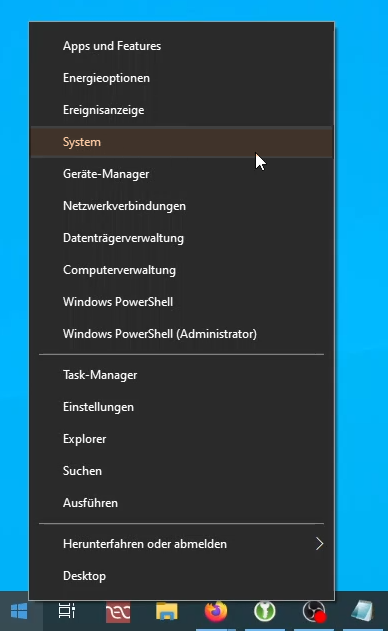The height and width of the screenshot is (631, 388).
Task: Switch to OBS Studio on the taskbar
Action: 314,612
